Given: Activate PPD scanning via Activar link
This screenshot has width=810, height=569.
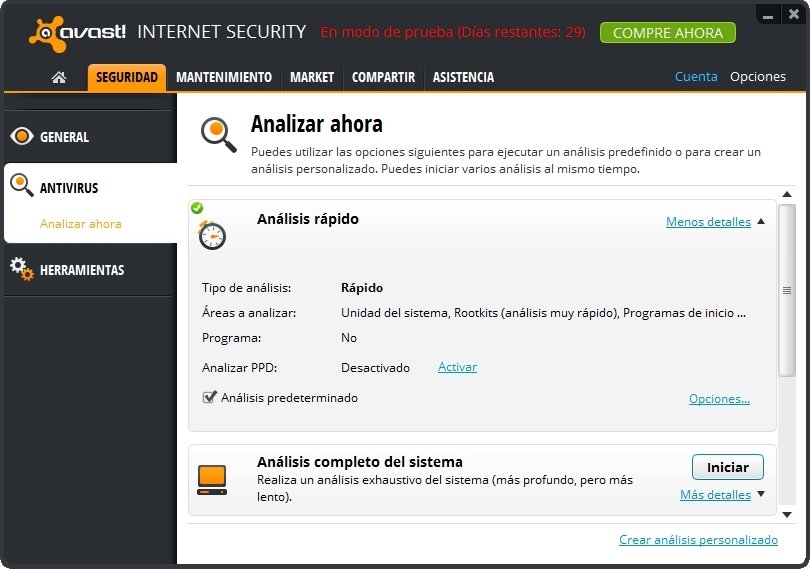Looking at the screenshot, I should 457,367.
